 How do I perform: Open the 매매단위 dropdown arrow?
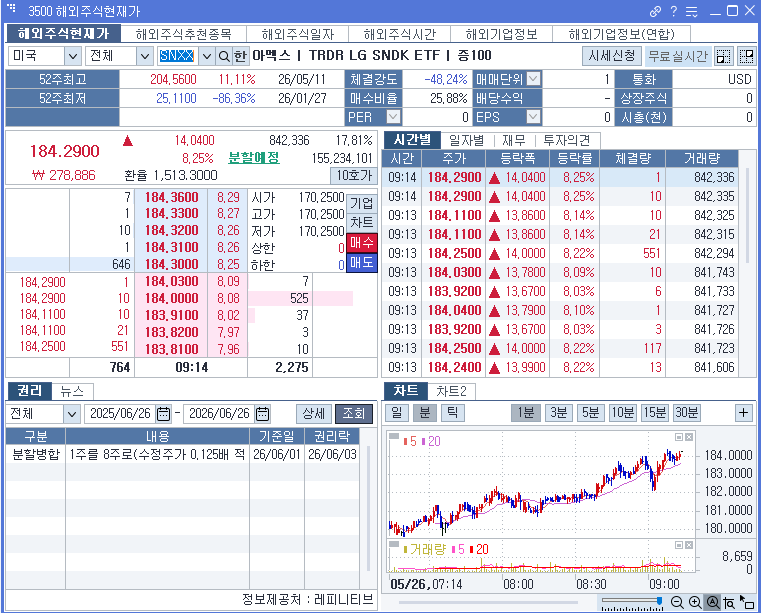pos(533,79)
